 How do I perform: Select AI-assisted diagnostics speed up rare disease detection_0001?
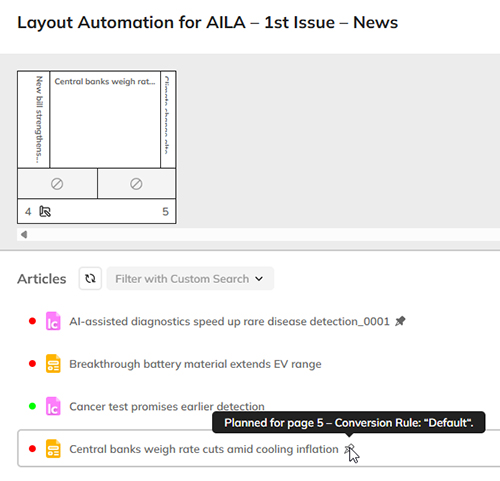[229, 321]
